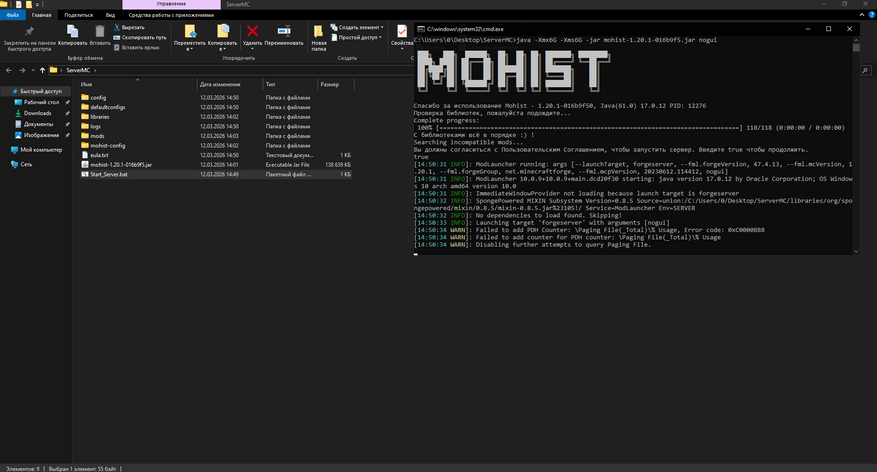The width and height of the screenshot is (877, 472).
Task: Collapse the ribbon using chevron
Action: click(x=861, y=15)
